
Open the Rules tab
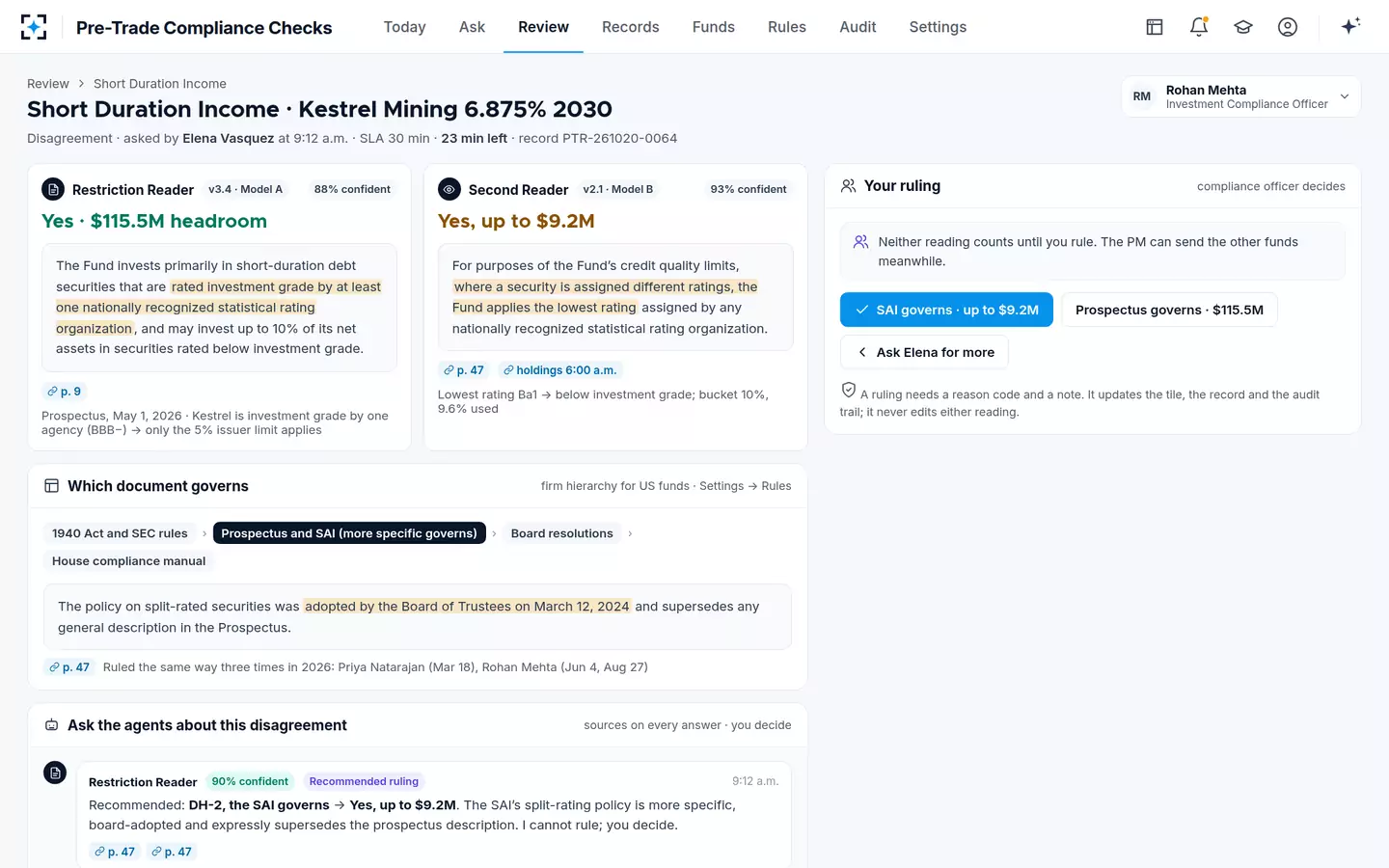[x=787, y=27]
